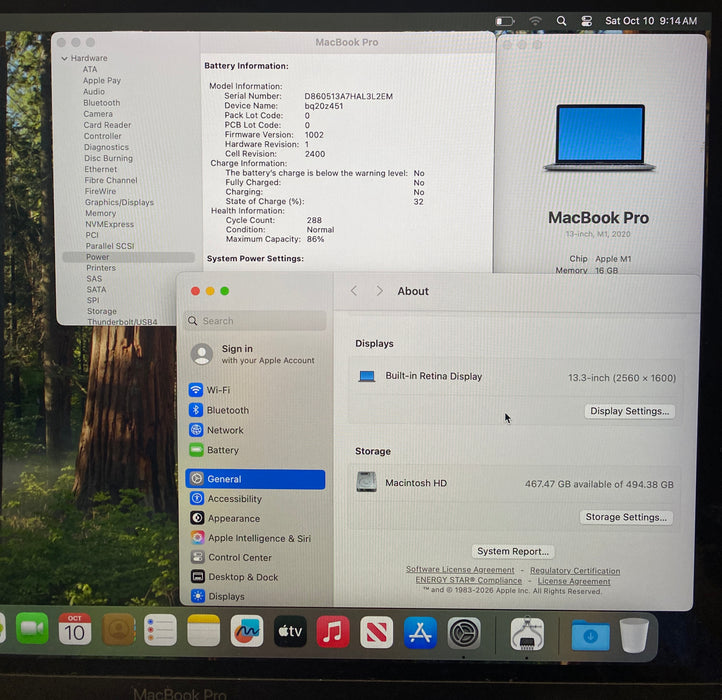Select Disc Burning in the Hardware list
Viewport: 722px width, 700px height.
click(108, 158)
